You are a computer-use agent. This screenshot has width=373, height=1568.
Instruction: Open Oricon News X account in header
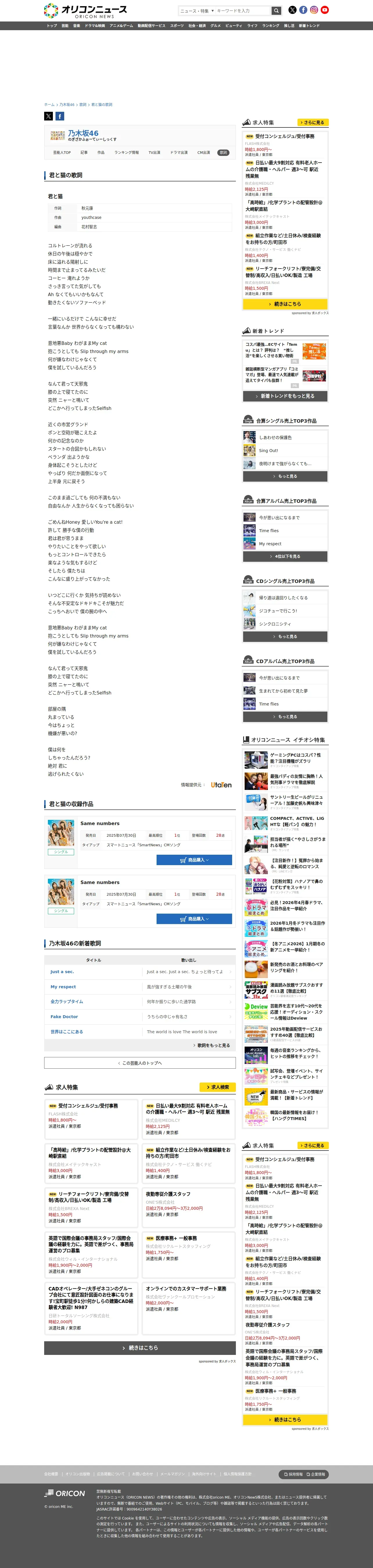point(293,10)
